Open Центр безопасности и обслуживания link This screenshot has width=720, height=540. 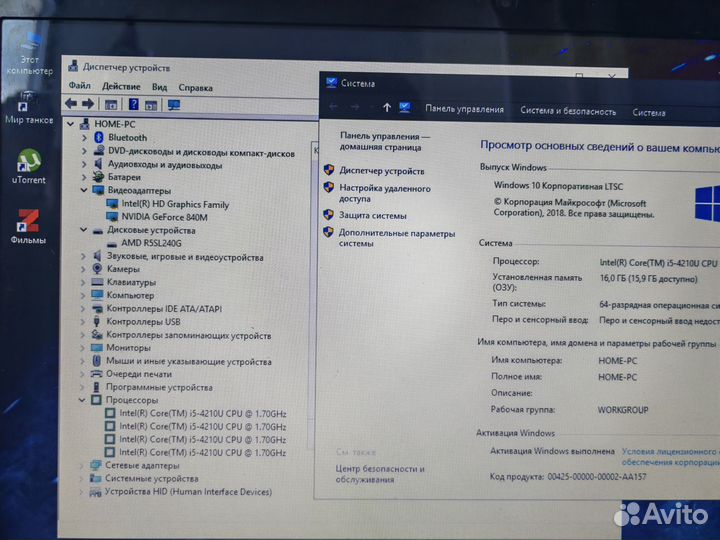coord(380,474)
